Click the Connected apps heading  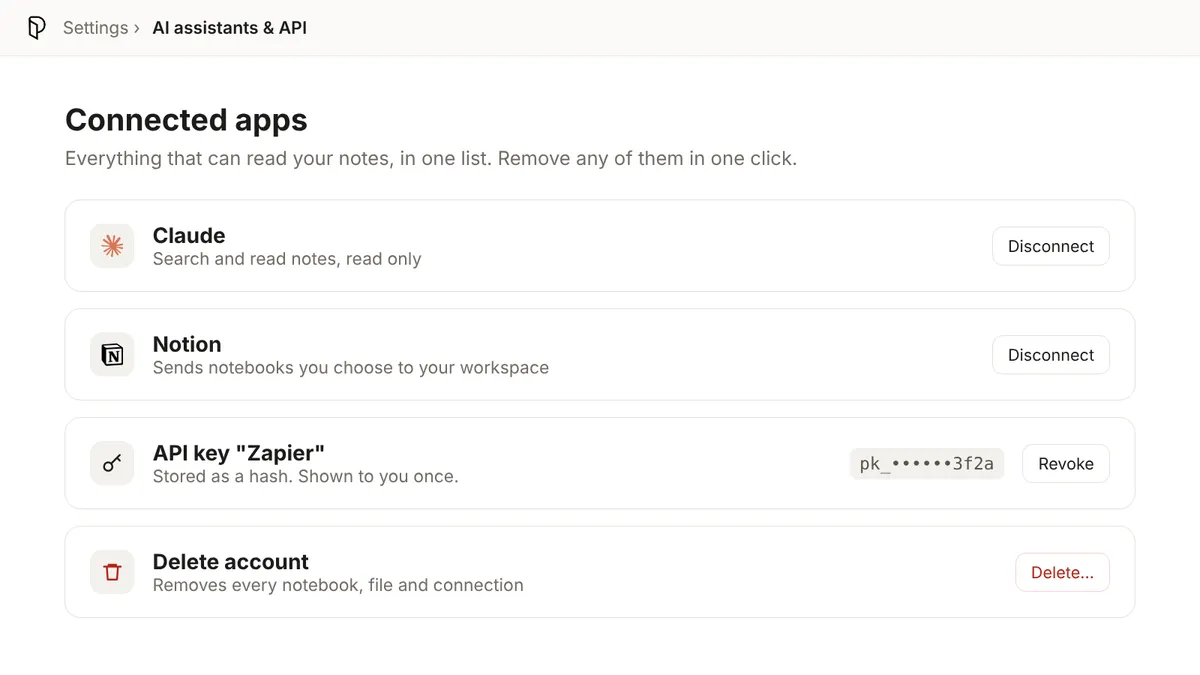click(186, 120)
